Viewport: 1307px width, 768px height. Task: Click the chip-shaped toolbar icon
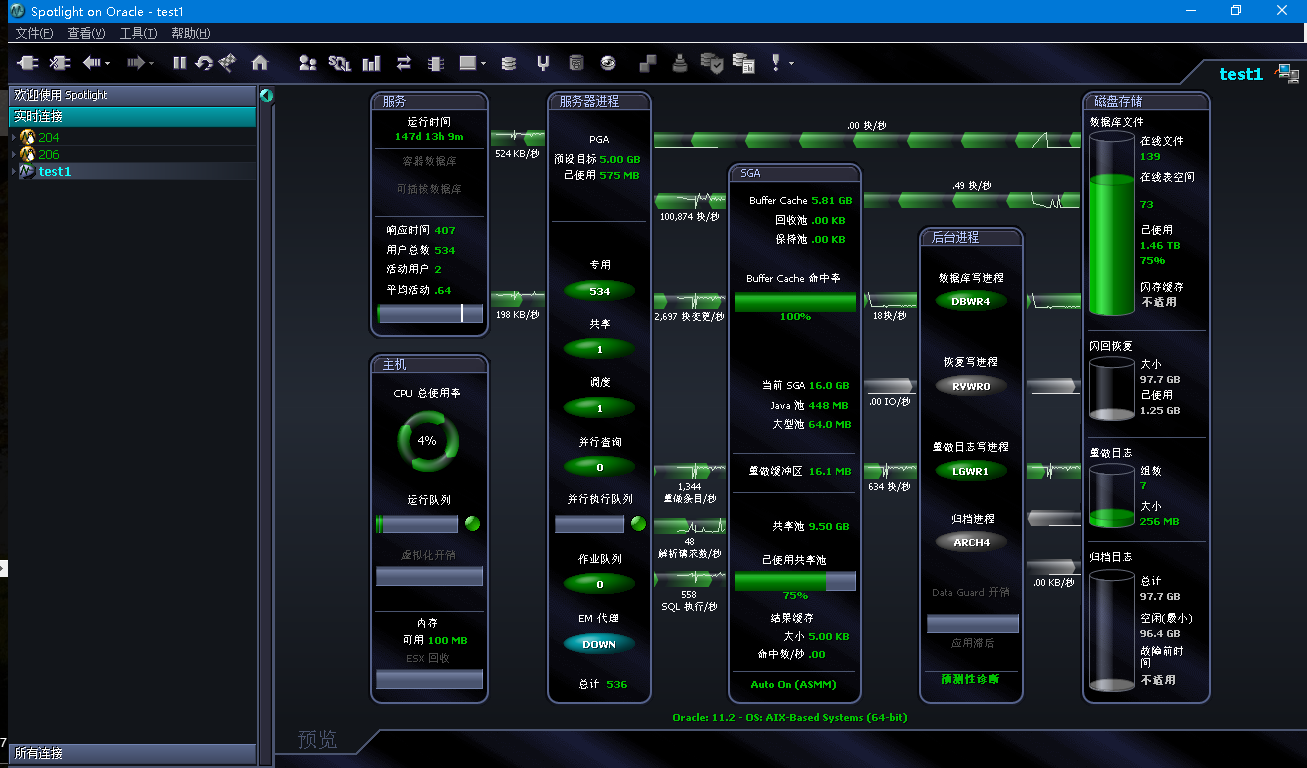(x=435, y=63)
